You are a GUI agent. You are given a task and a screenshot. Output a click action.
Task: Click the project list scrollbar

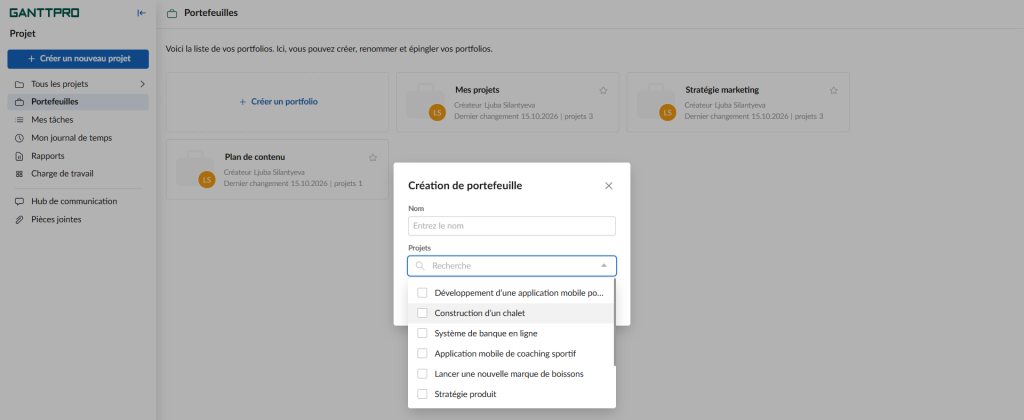click(615, 323)
